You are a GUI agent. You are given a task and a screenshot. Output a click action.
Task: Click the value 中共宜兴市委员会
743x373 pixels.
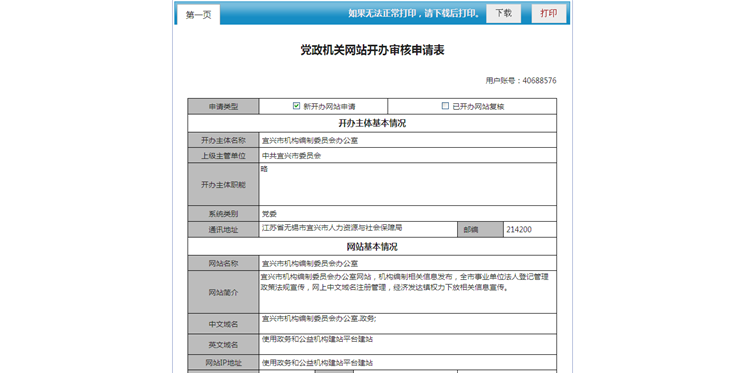(x=291, y=155)
